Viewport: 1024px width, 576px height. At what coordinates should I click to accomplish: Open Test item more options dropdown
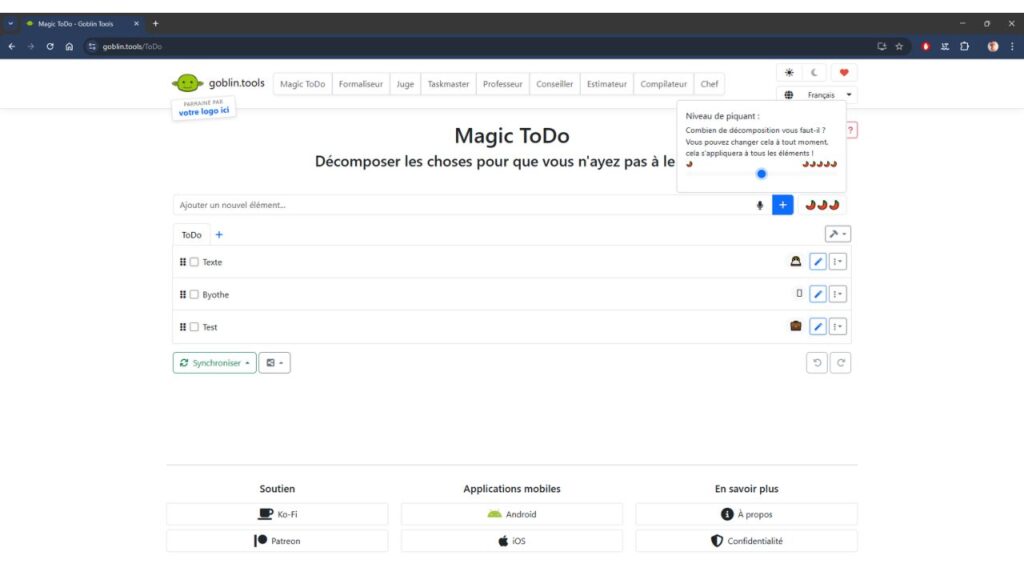(x=838, y=327)
